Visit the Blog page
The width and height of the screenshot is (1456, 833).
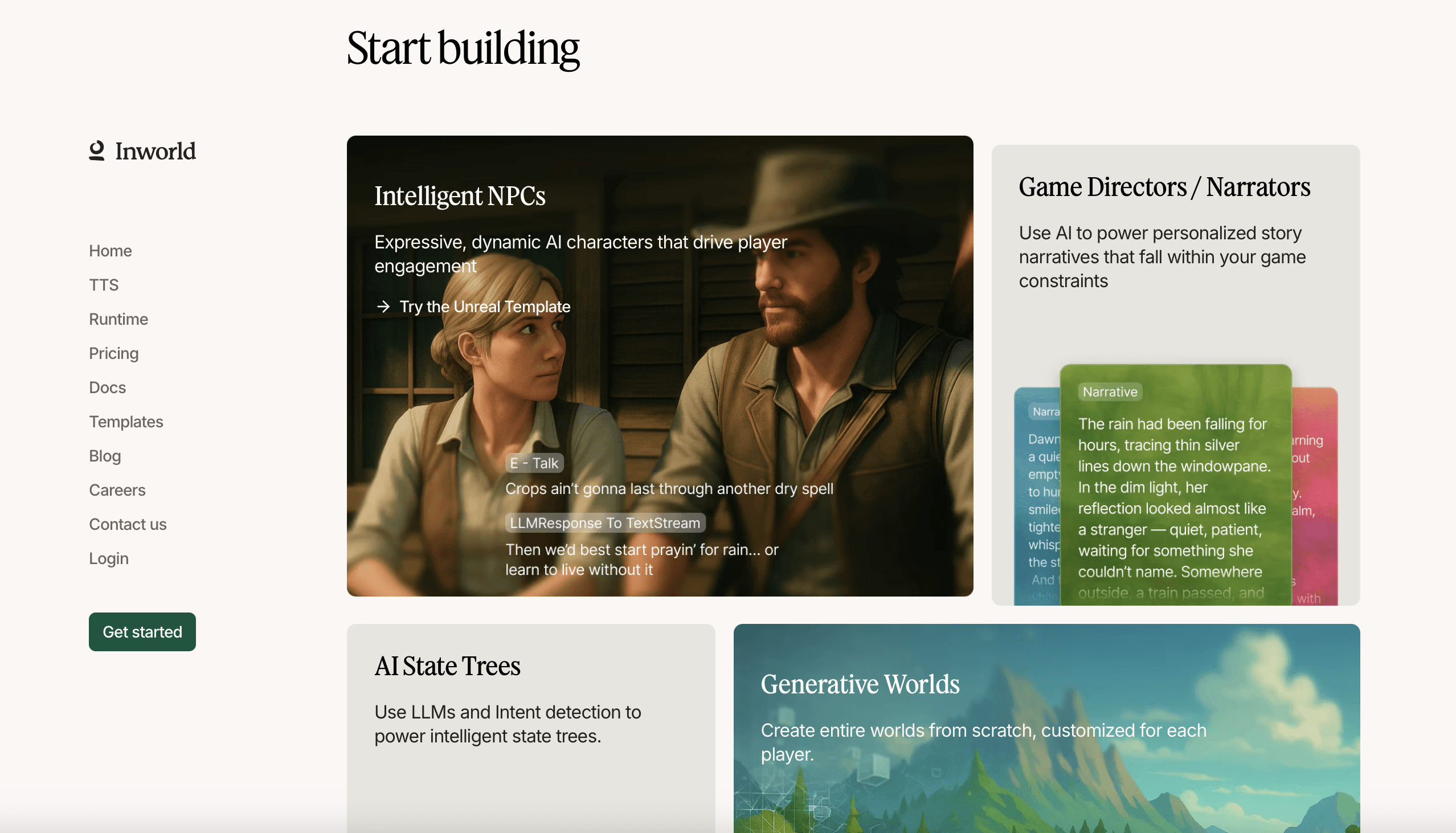tap(105, 456)
